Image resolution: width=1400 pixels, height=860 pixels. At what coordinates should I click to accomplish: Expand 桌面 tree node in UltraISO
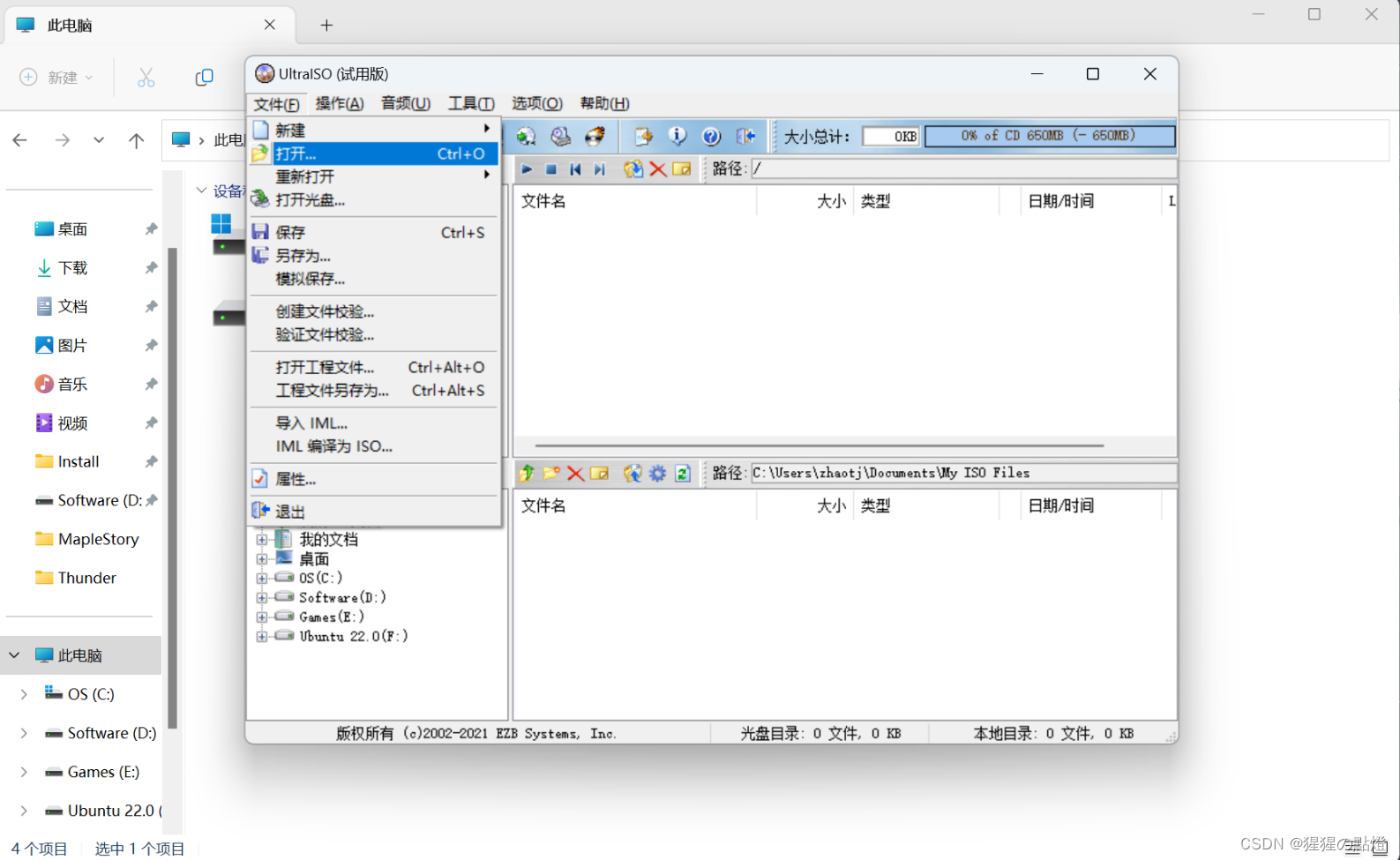pos(262,559)
